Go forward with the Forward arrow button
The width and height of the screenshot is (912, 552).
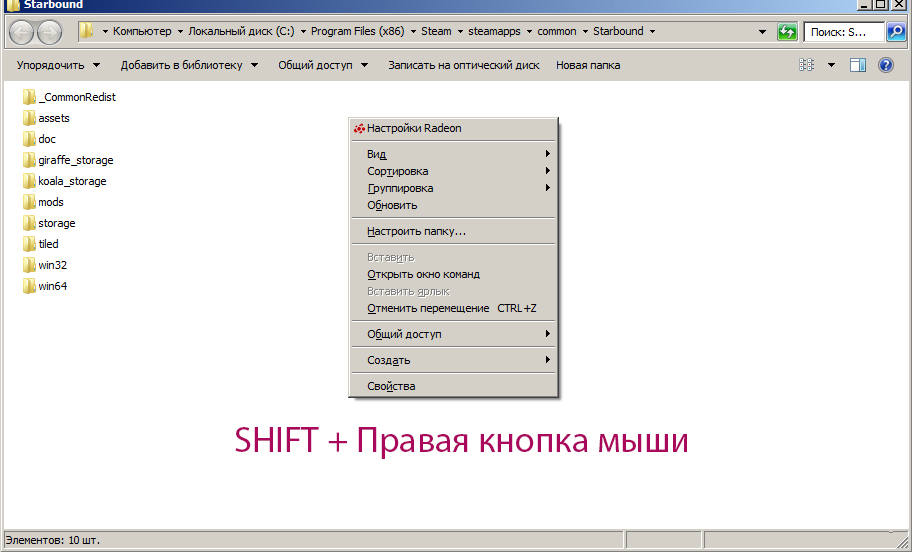pyautogui.click(x=49, y=33)
